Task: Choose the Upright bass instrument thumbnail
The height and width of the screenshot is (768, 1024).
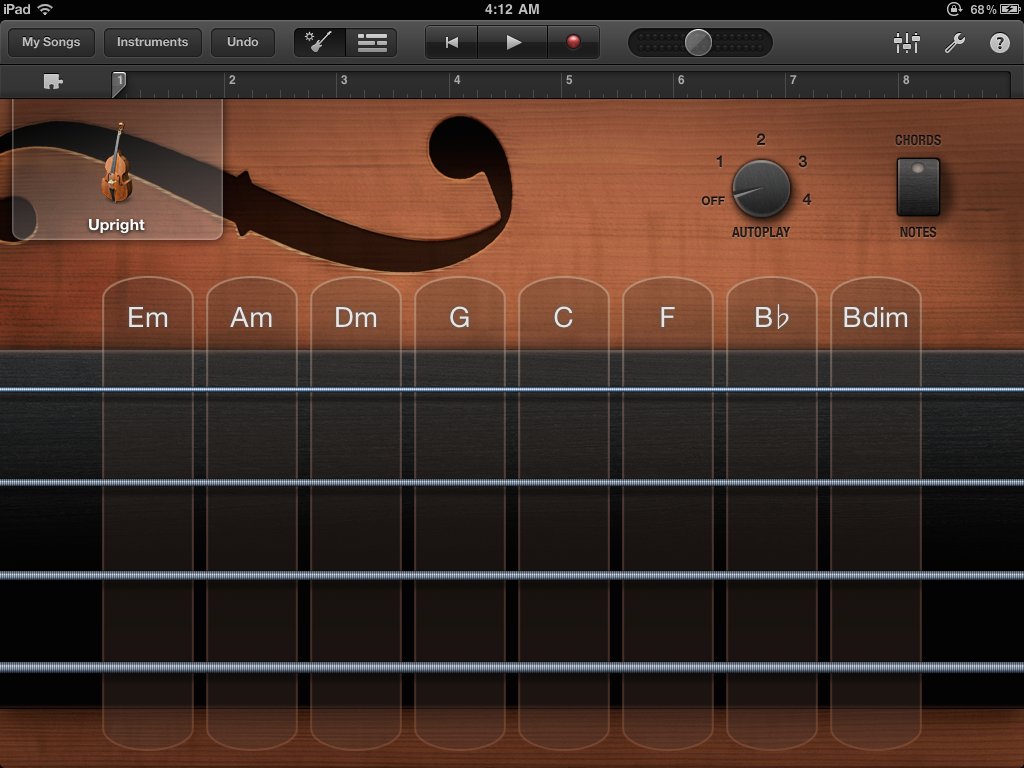Action: pyautogui.click(x=117, y=171)
